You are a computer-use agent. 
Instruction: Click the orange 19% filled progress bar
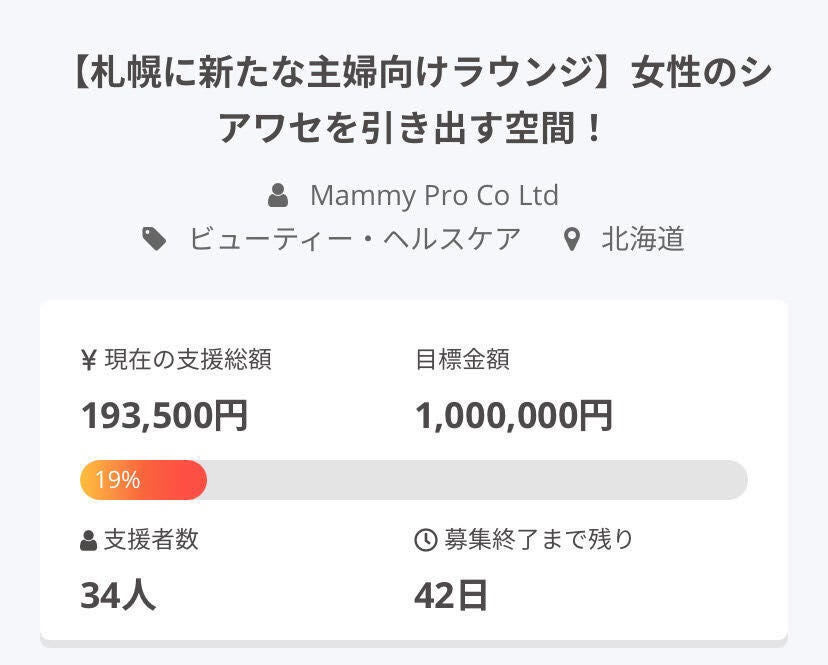click(x=143, y=480)
